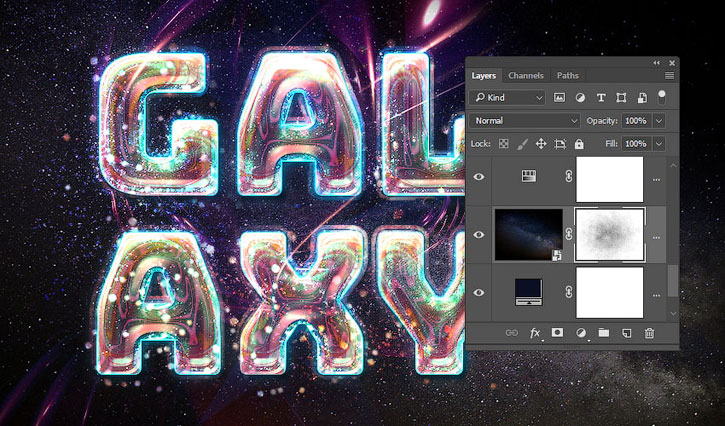Viewport: 725px width, 426px height.
Task: Hide the solid color fill layer
Action: (x=479, y=292)
